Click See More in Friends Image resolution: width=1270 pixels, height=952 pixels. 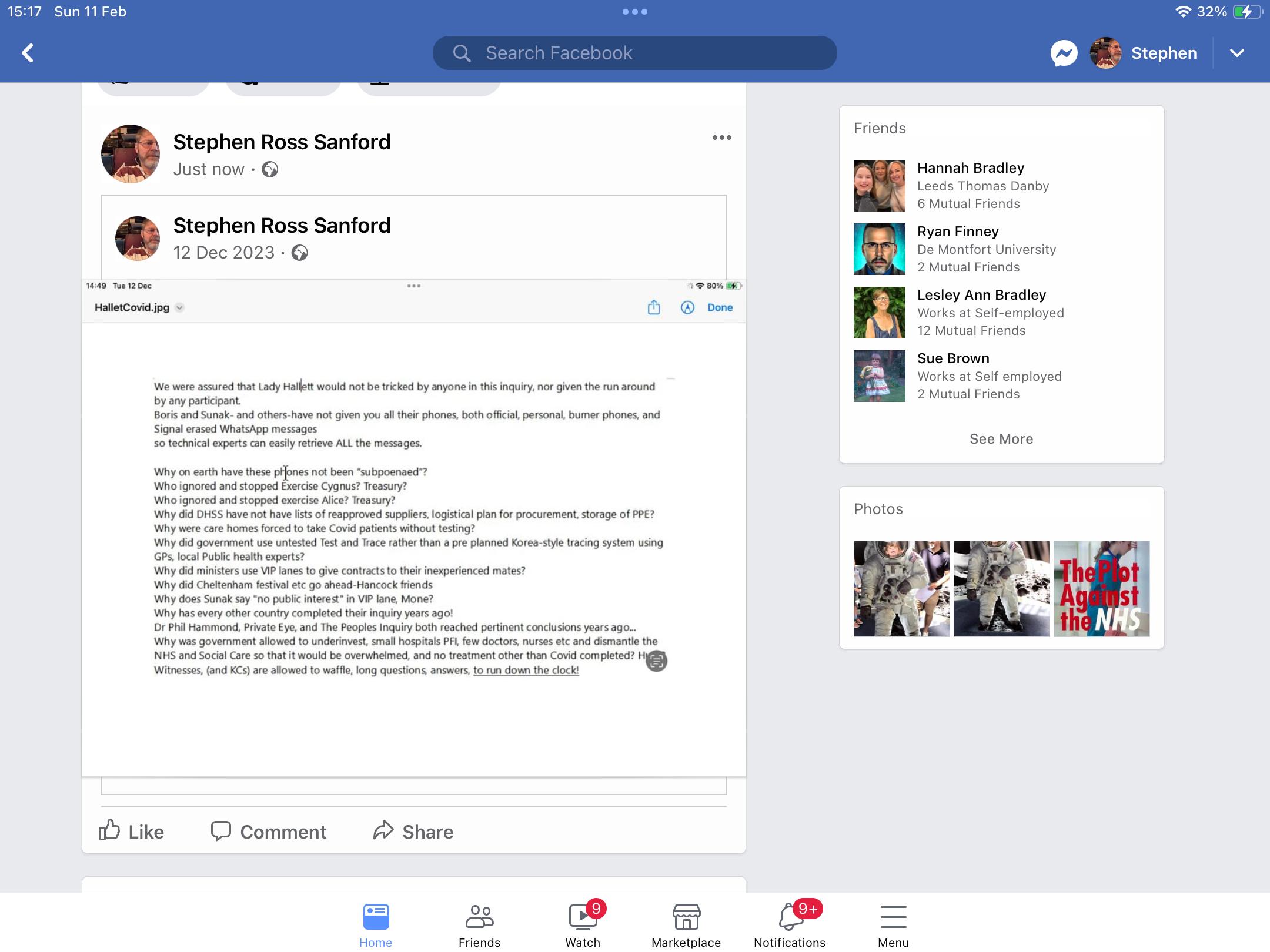tap(1001, 439)
